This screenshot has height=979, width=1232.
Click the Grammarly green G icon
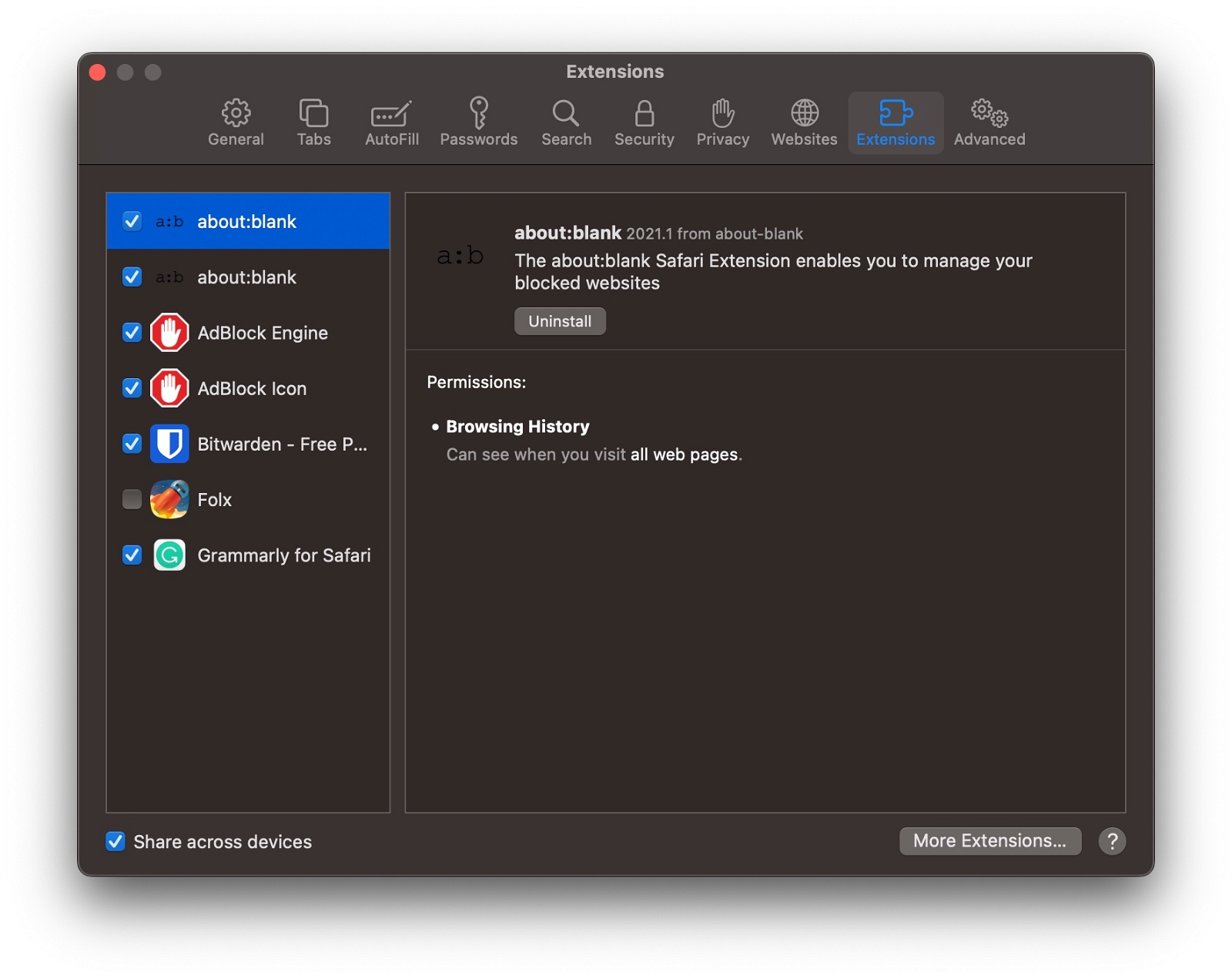[169, 555]
